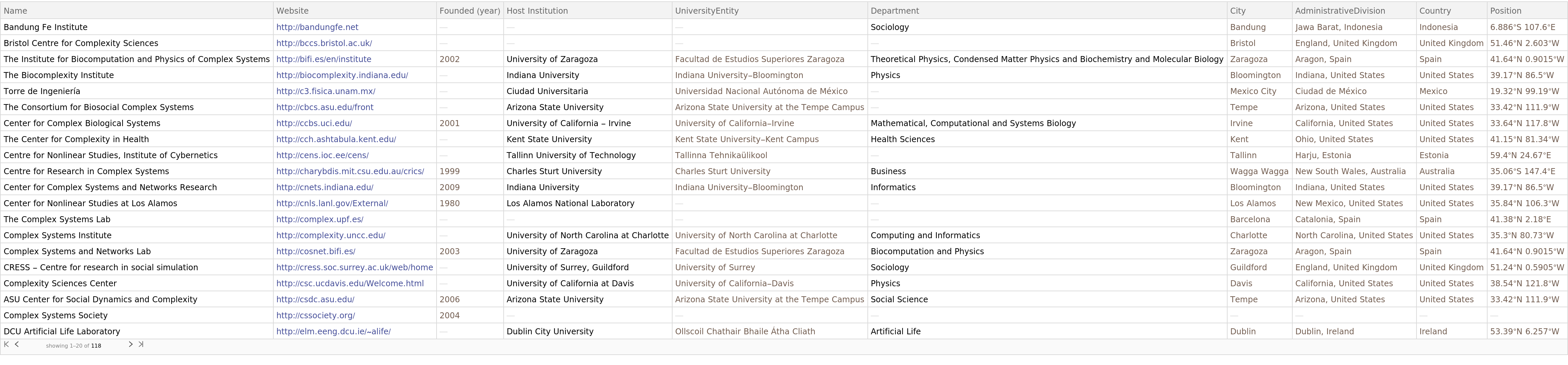Open the bccs.bristol.ac.uk link
The width and height of the screenshot is (1568, 365).
[324, 43]
